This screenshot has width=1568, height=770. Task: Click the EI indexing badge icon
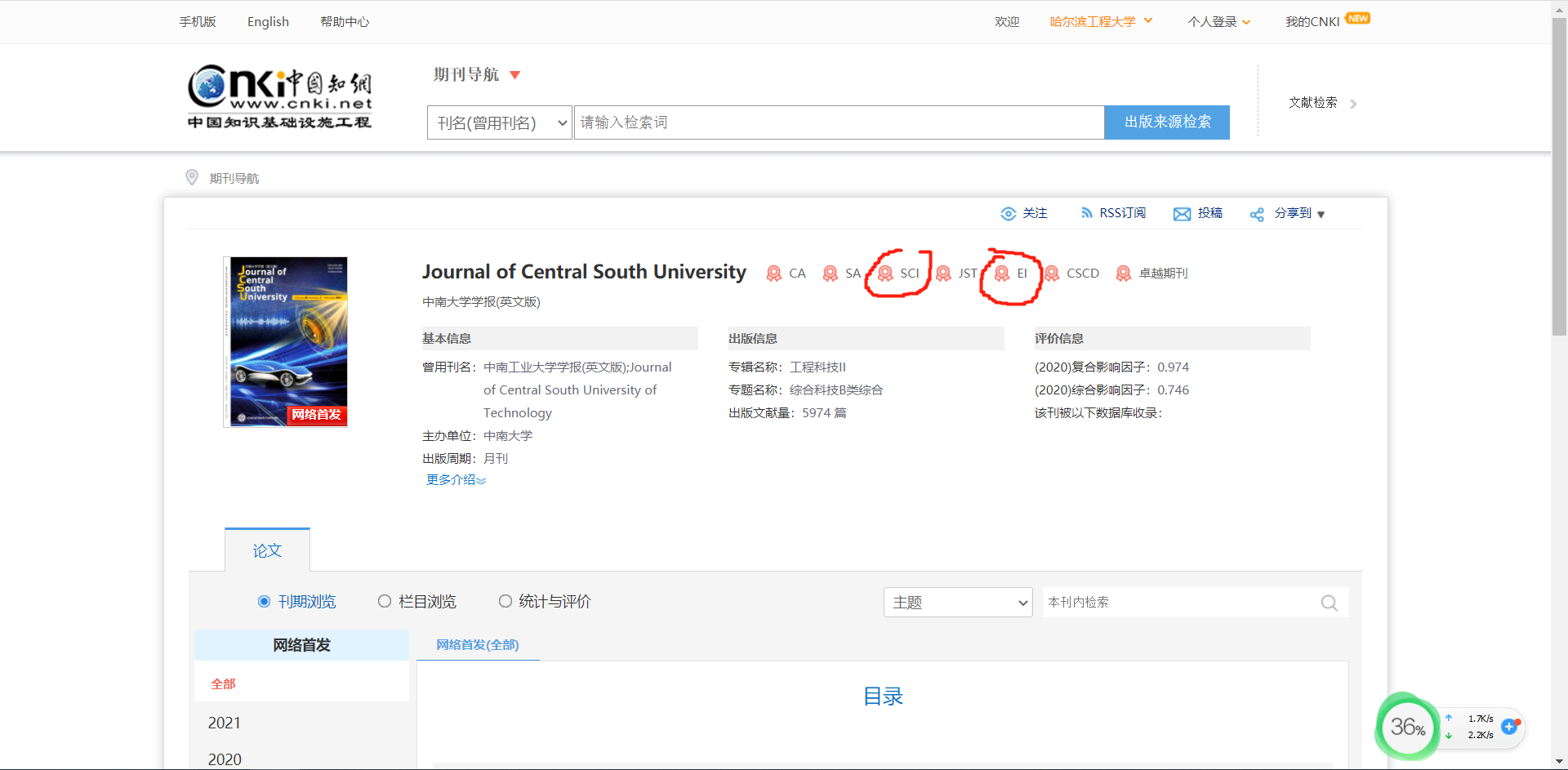pyautogui.click(x=1003, y=274)
